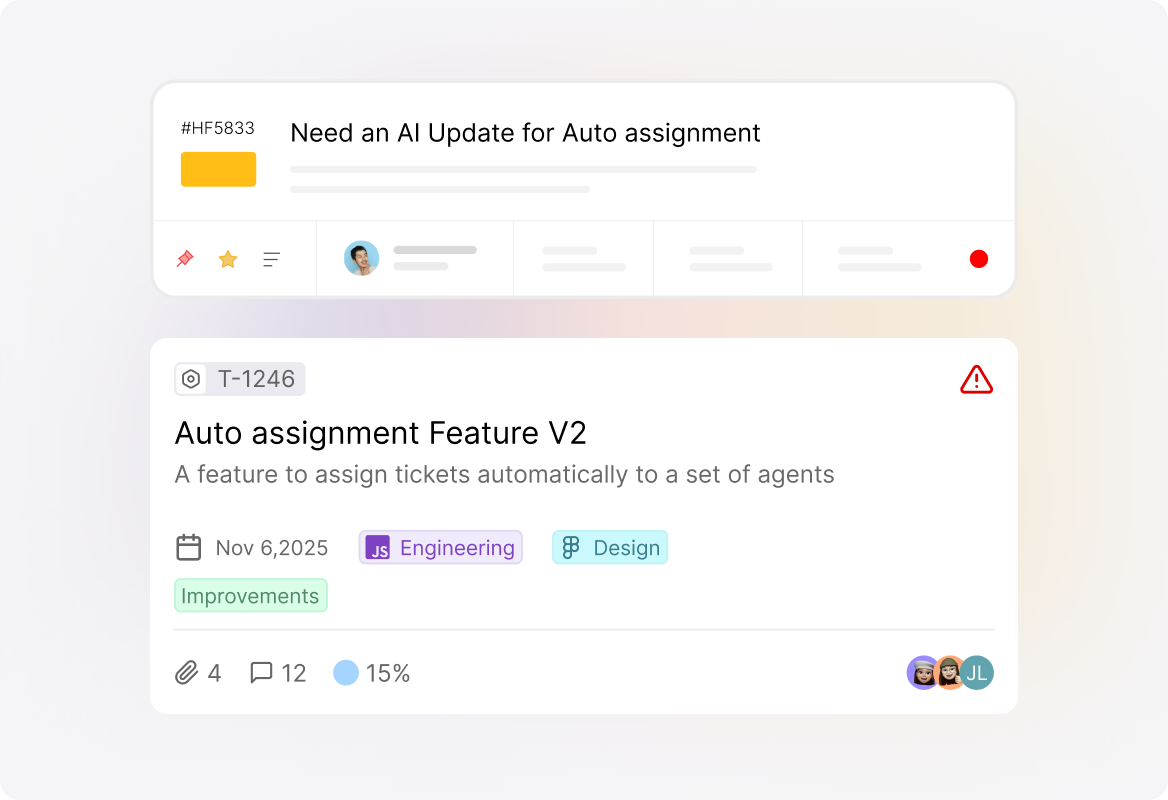Open the lines menu icon beside star
1168x800 pixels.
click(271, 259)
